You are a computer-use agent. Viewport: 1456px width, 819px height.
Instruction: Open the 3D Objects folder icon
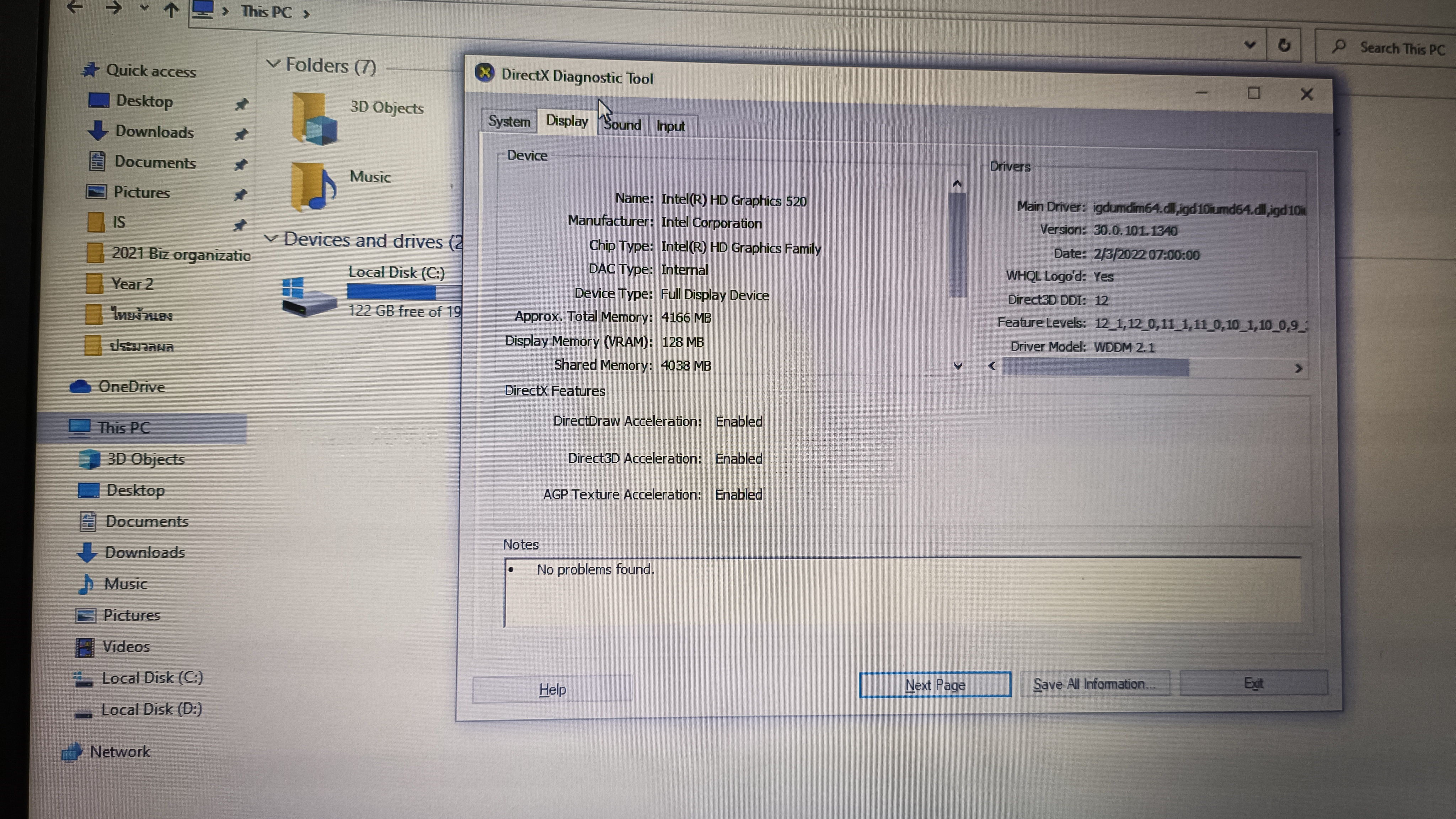point(314,119)
